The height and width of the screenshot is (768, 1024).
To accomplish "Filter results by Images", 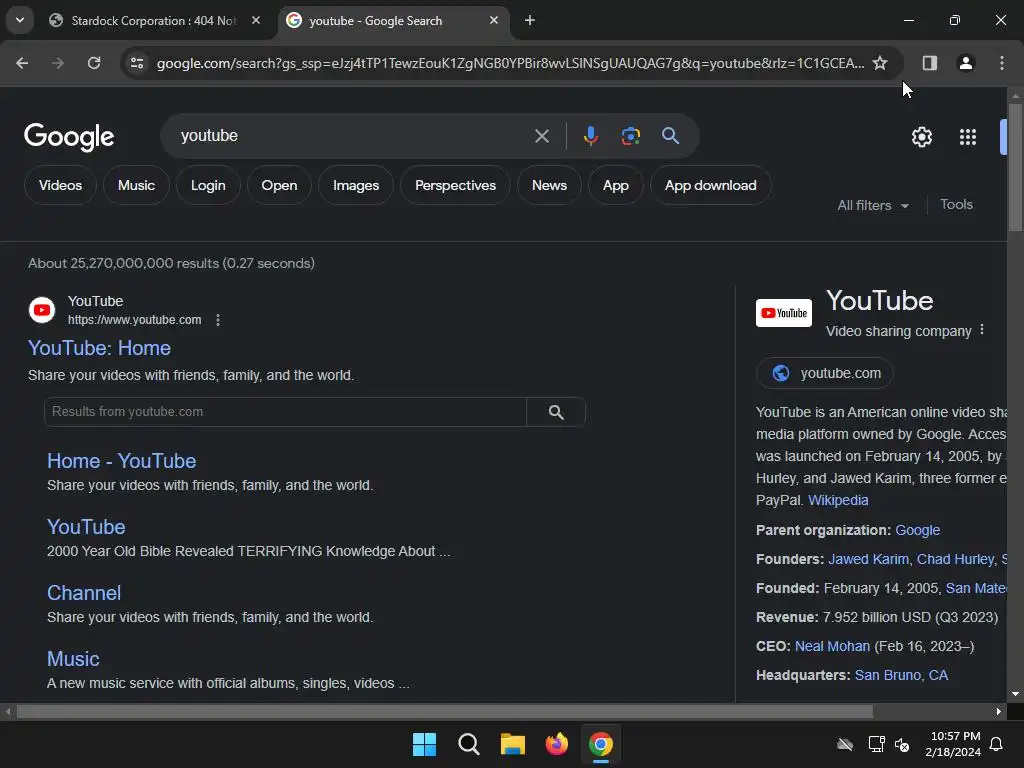I will (x=356, y=185).
